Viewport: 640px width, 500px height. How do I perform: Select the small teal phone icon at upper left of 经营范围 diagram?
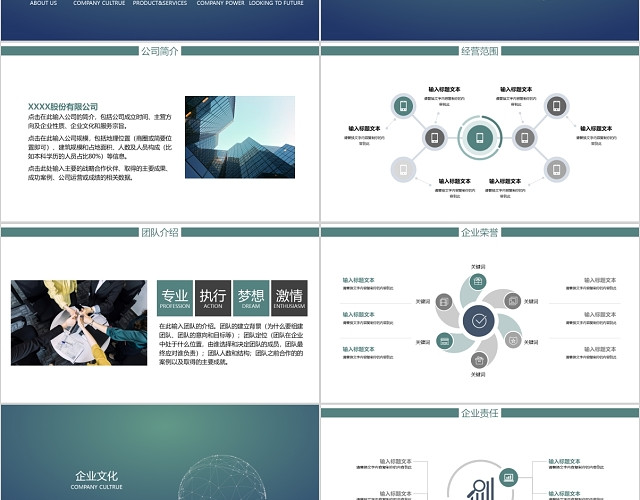point(403,106)
